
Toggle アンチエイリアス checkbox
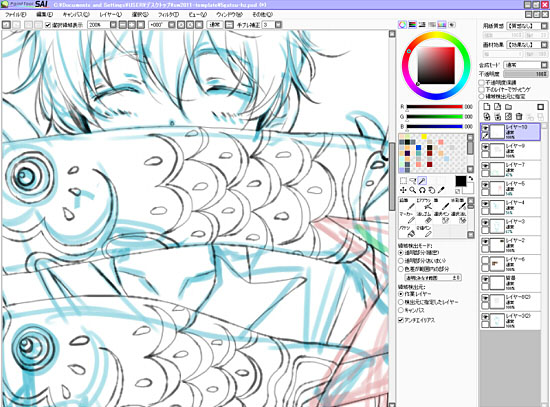coord(401,320)
